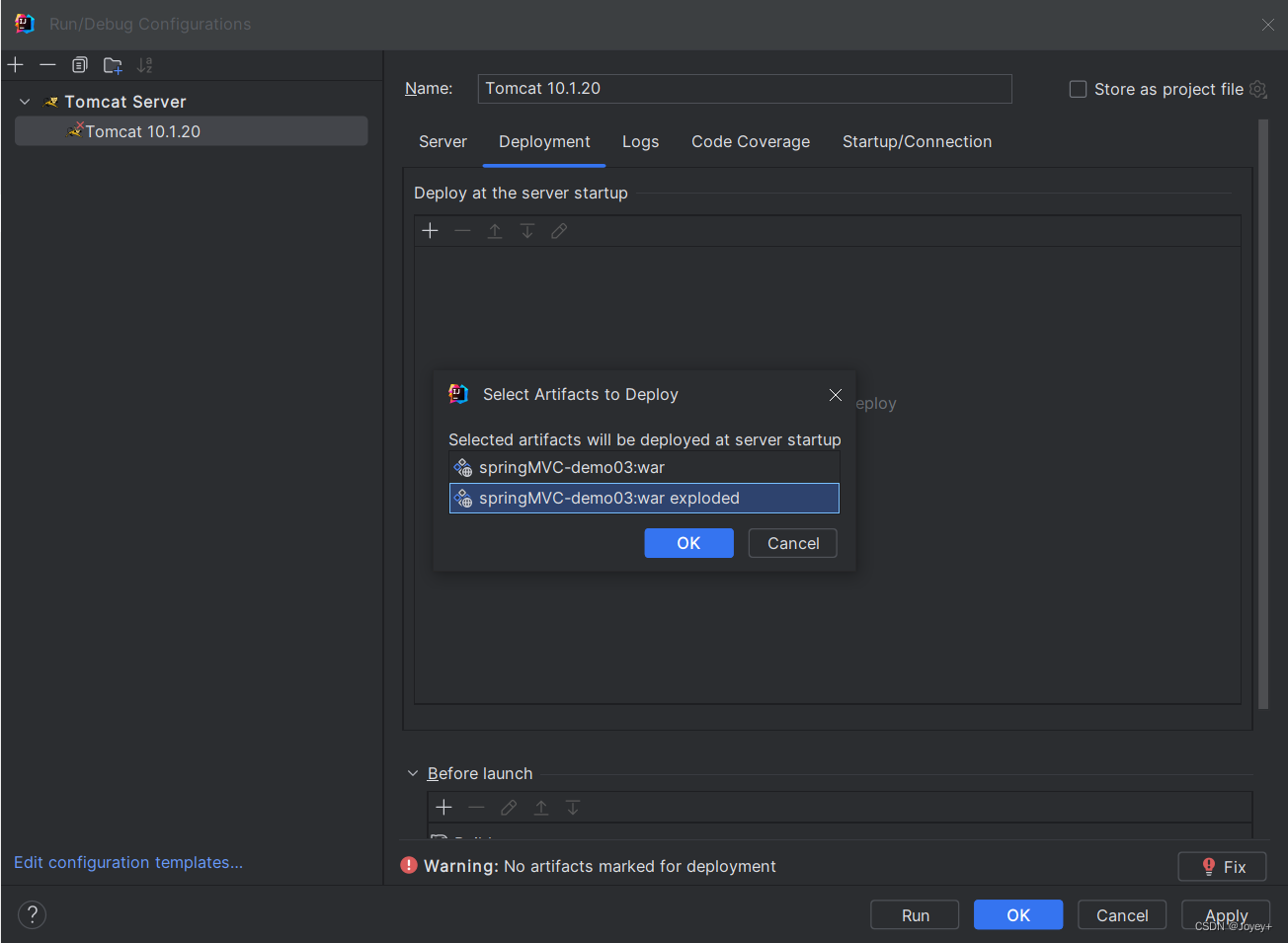Image resolution: width=1288 pixels, height=943 pixels.
Task: Open project file storage settings gear
Action: point(1257,89)
